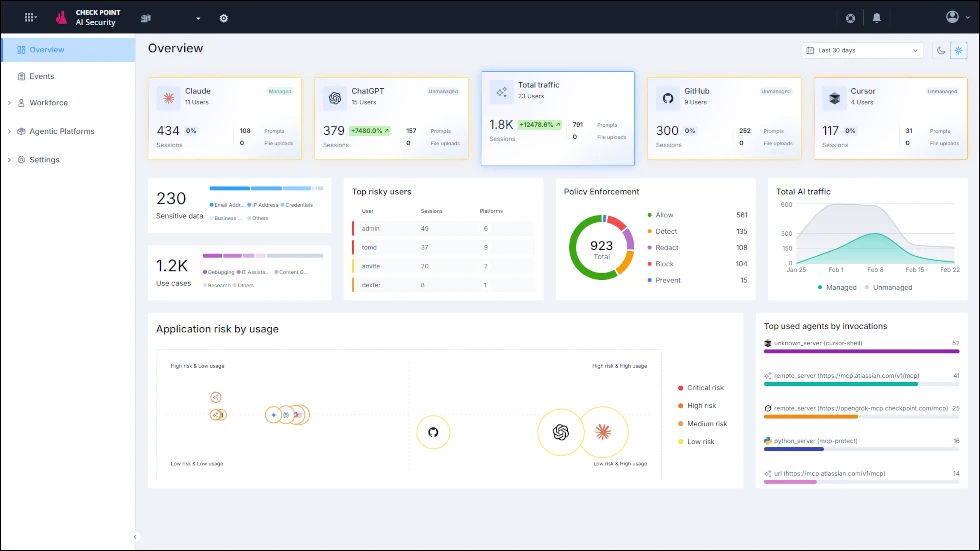
Task: Click the 1.2K Use cases bar
Action: 262,256
